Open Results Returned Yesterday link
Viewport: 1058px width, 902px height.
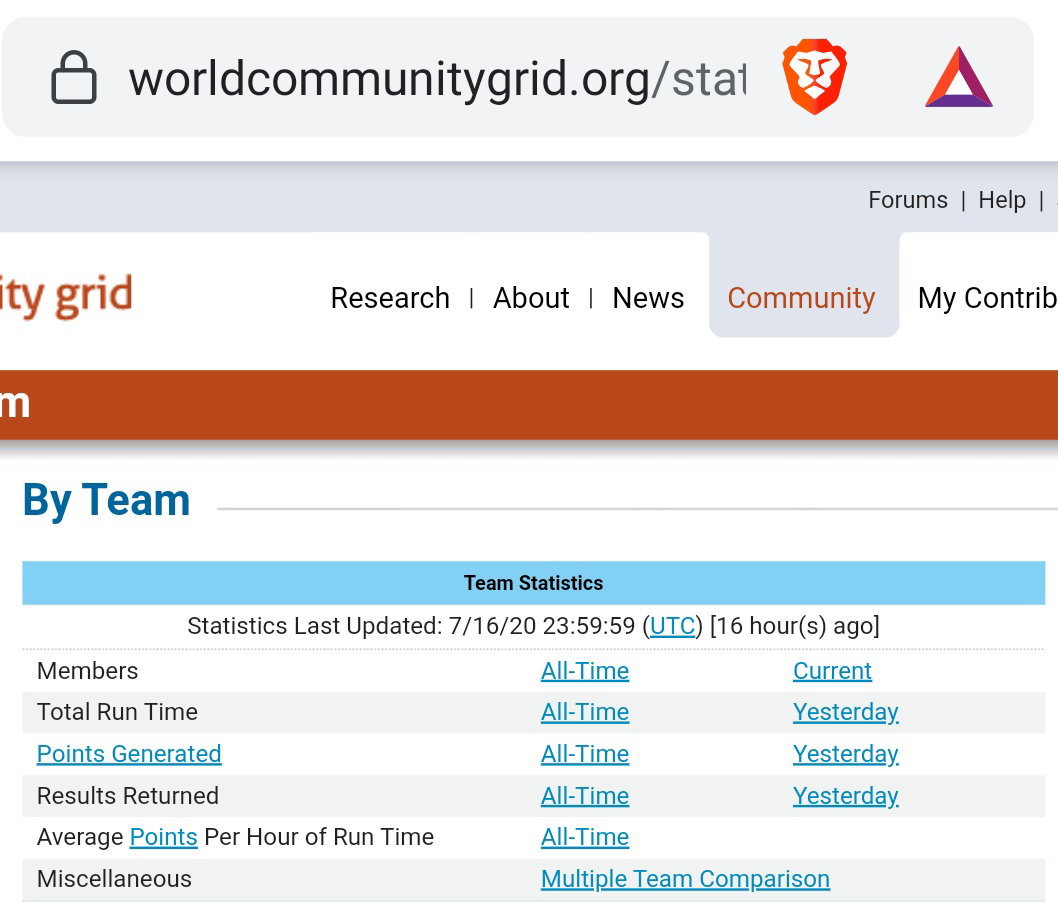pos(845,795)
